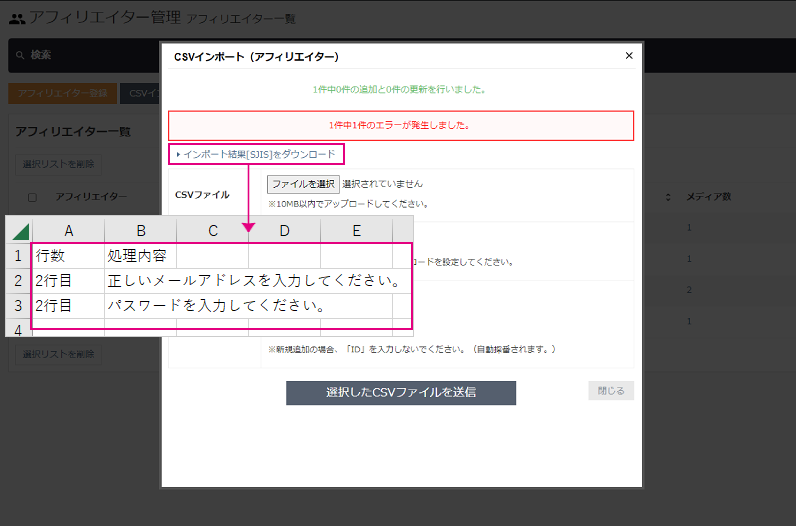Click cell パスワードを入力してください。
Viewport: 796px width, 526px height.
click(x=216, y=306)
